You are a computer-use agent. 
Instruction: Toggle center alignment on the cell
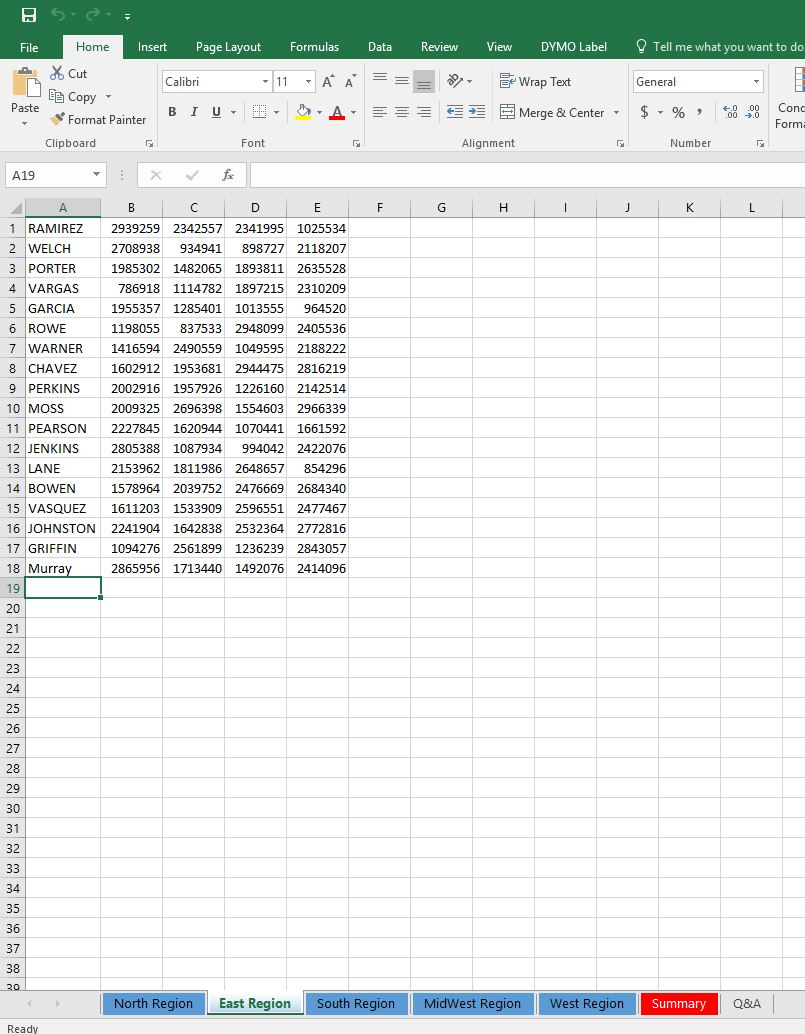click(401, 112)
